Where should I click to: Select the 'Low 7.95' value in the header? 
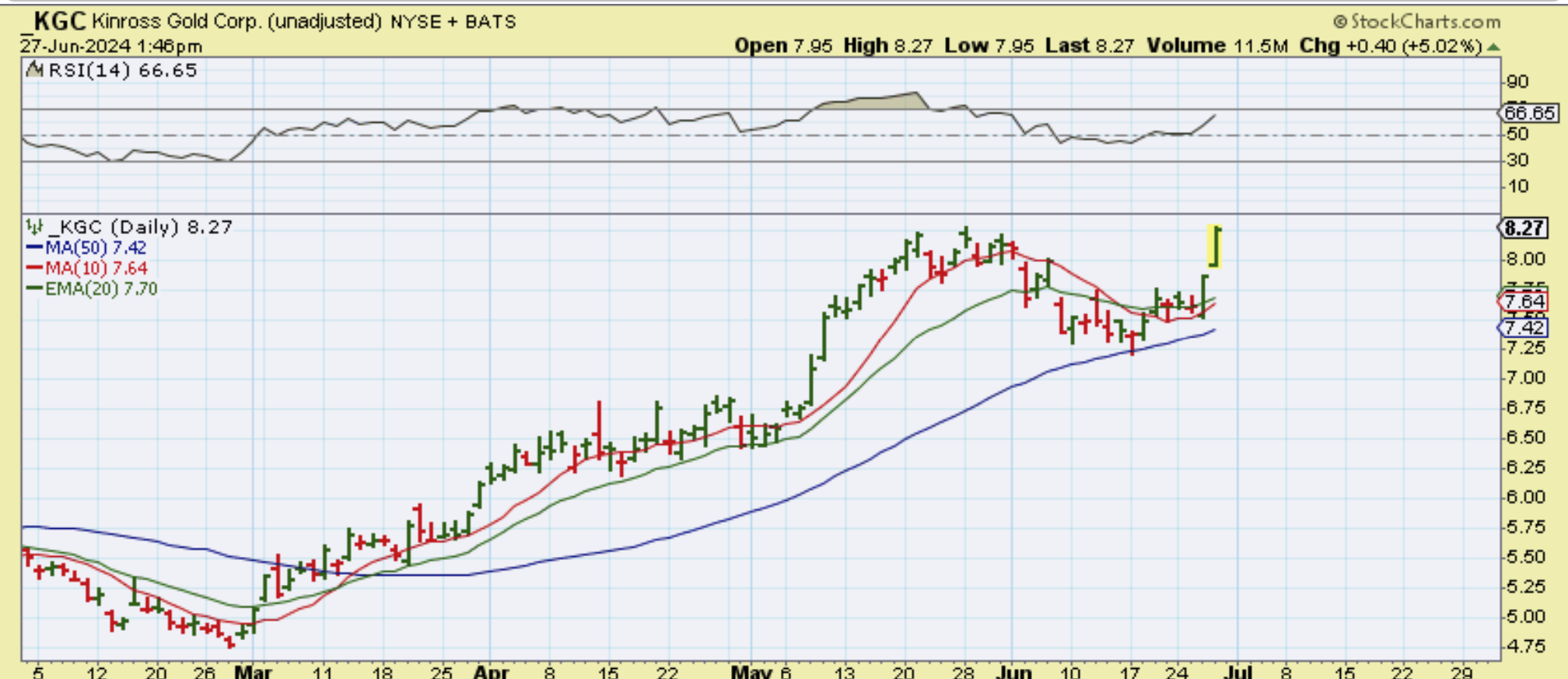(989, 46)
